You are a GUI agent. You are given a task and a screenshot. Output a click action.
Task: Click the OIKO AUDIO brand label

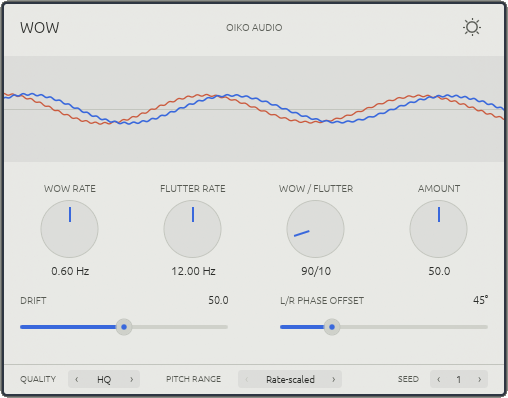pyautogui.click(x=254, y=27)
